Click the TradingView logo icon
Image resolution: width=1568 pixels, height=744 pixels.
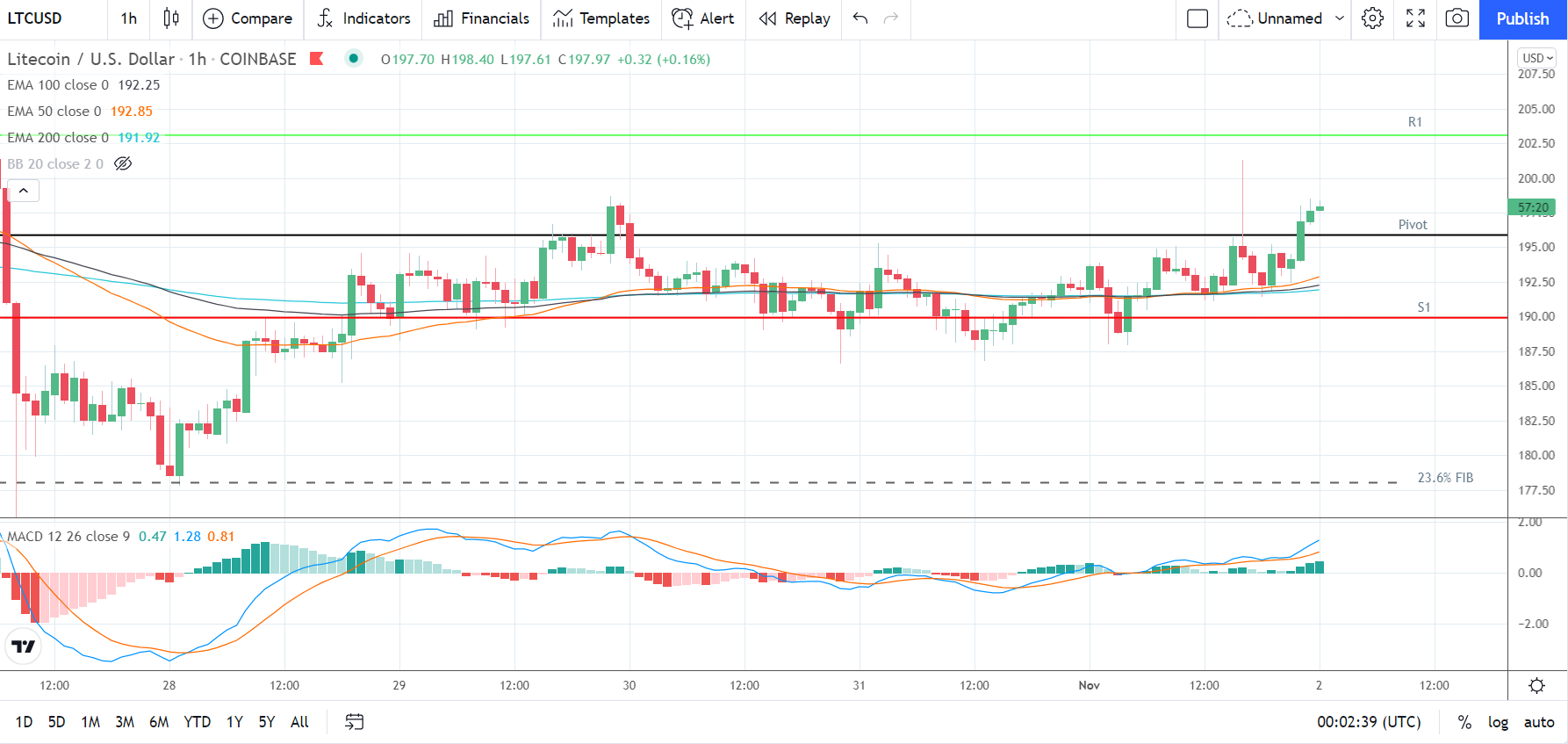24,646
